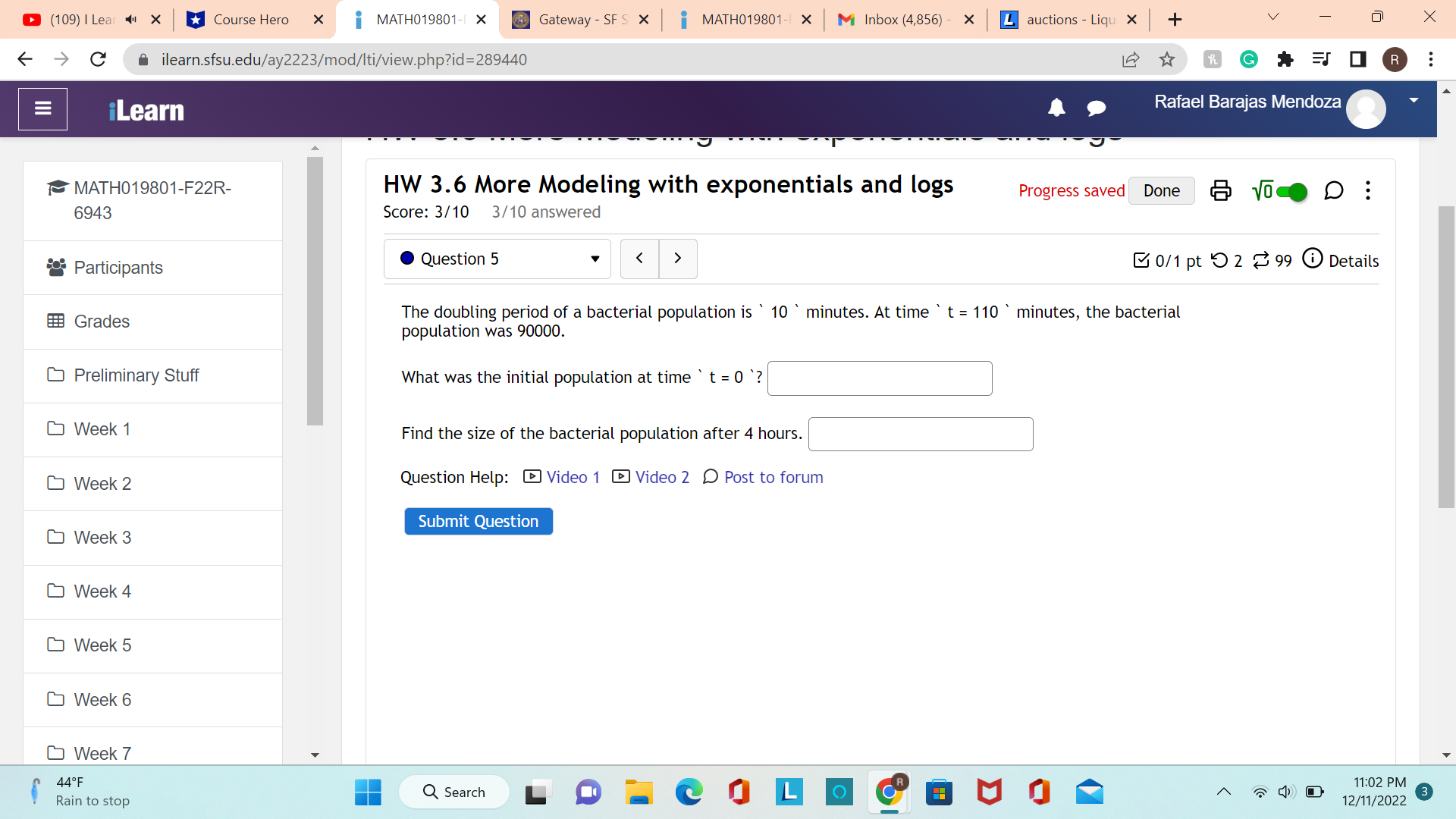Expand the Question 5 selector dropdown
Viewport: 1456px width, 819px height.
[497, 259]
